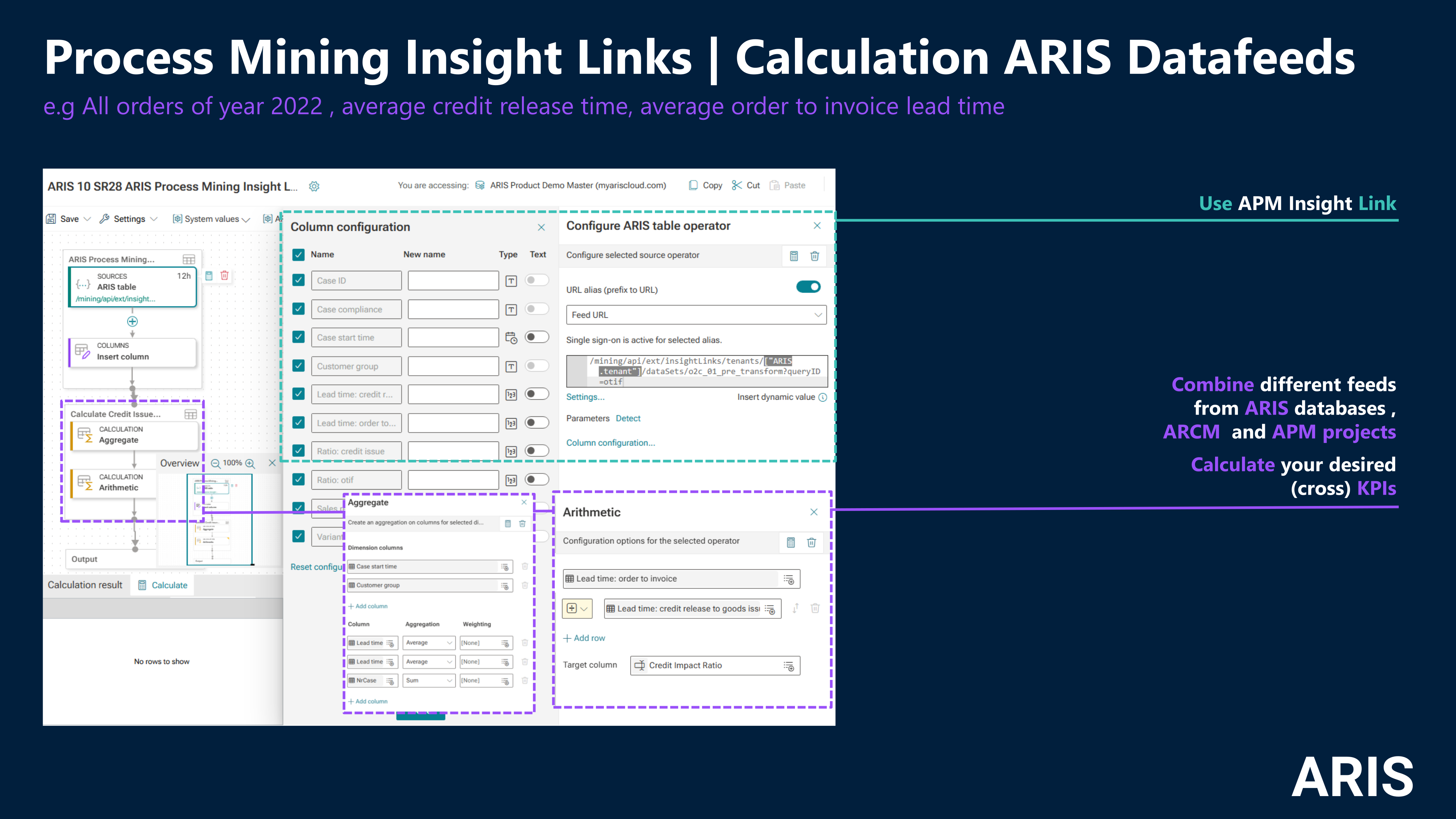Click trash icon in Configure ARIS table operator

[815, 256]
